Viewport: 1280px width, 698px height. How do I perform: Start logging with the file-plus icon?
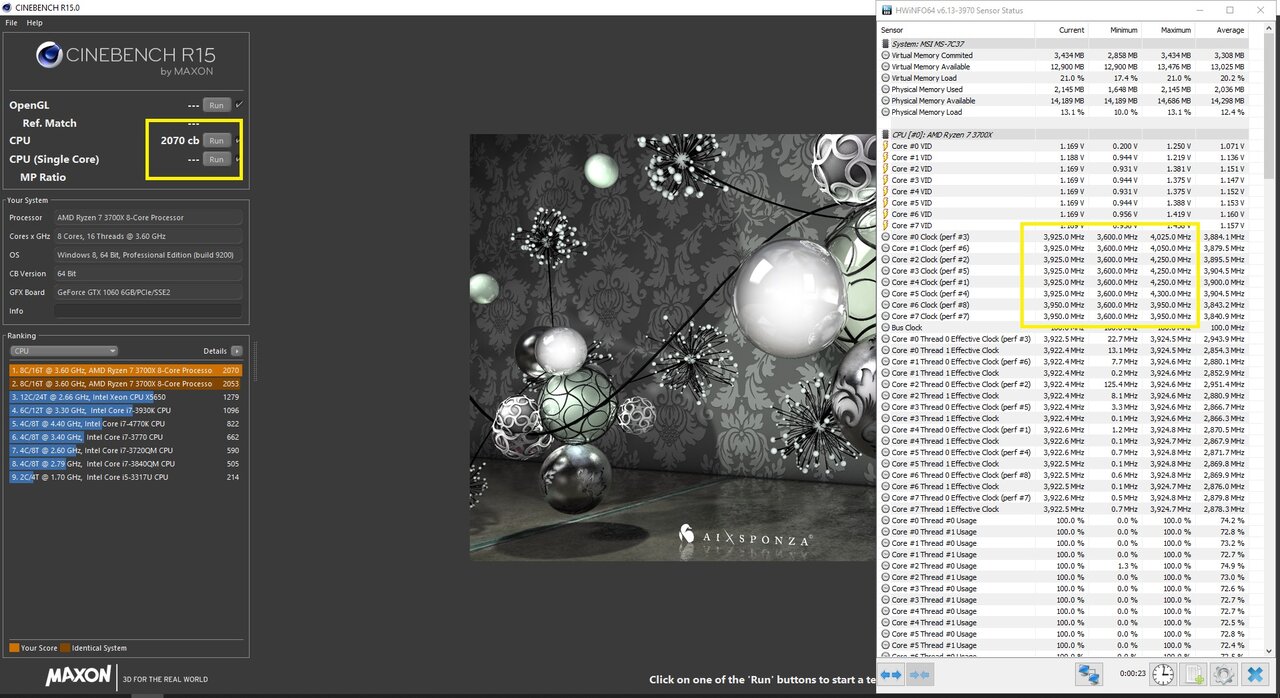click(x=1193, y=675)
